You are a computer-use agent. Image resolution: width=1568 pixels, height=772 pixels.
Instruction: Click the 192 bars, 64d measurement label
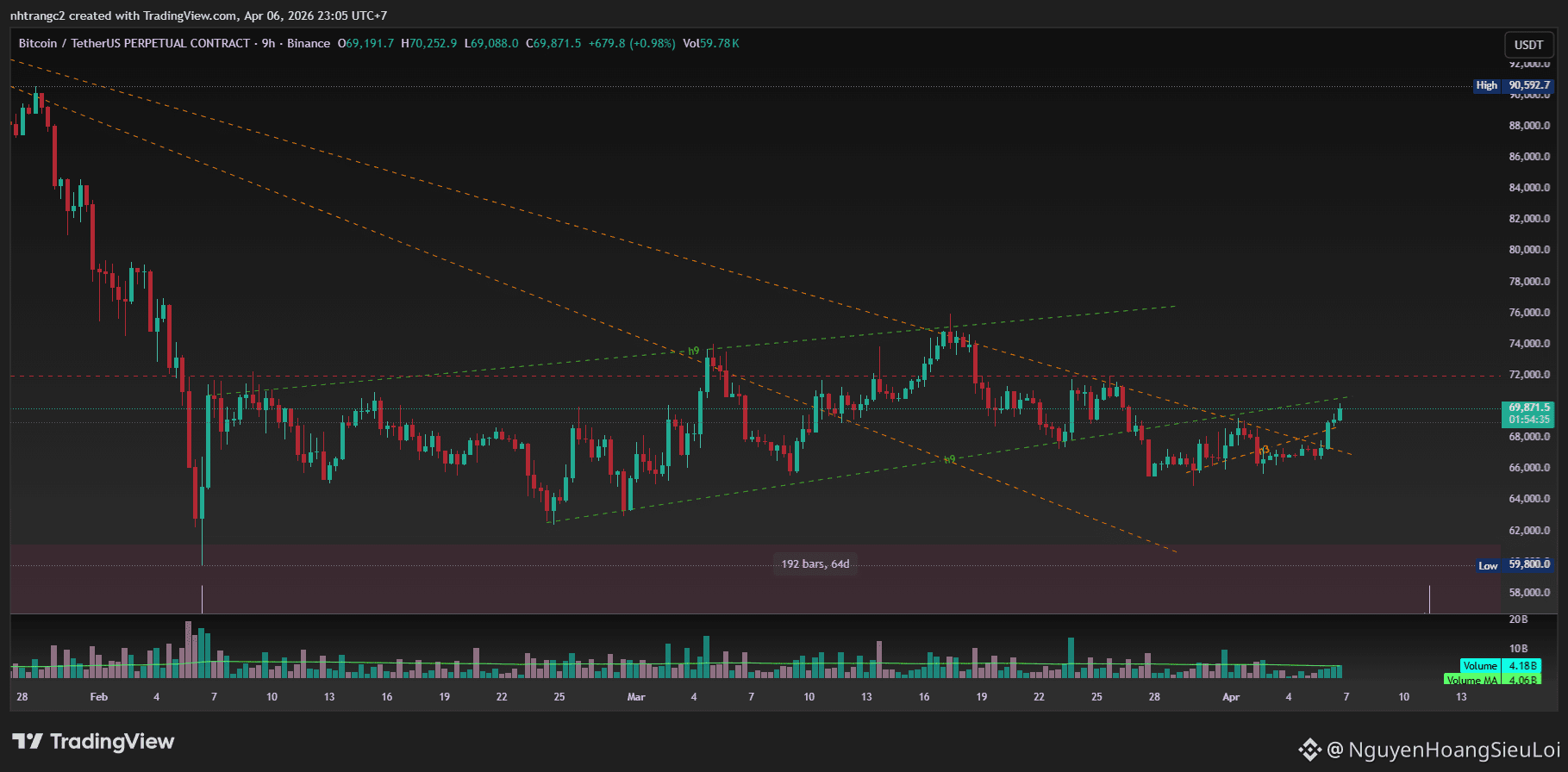point(815,563)
